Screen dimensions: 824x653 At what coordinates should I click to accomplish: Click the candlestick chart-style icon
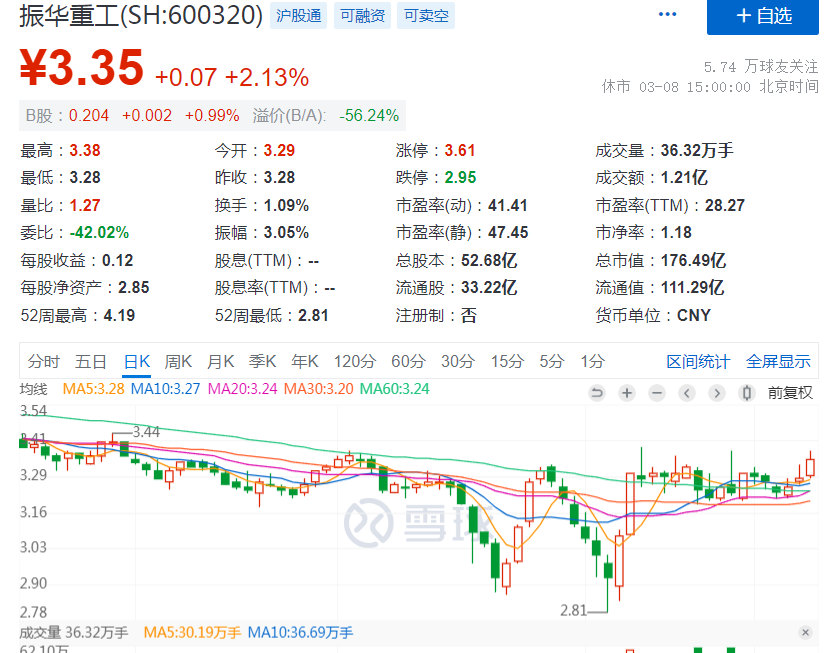746,392
